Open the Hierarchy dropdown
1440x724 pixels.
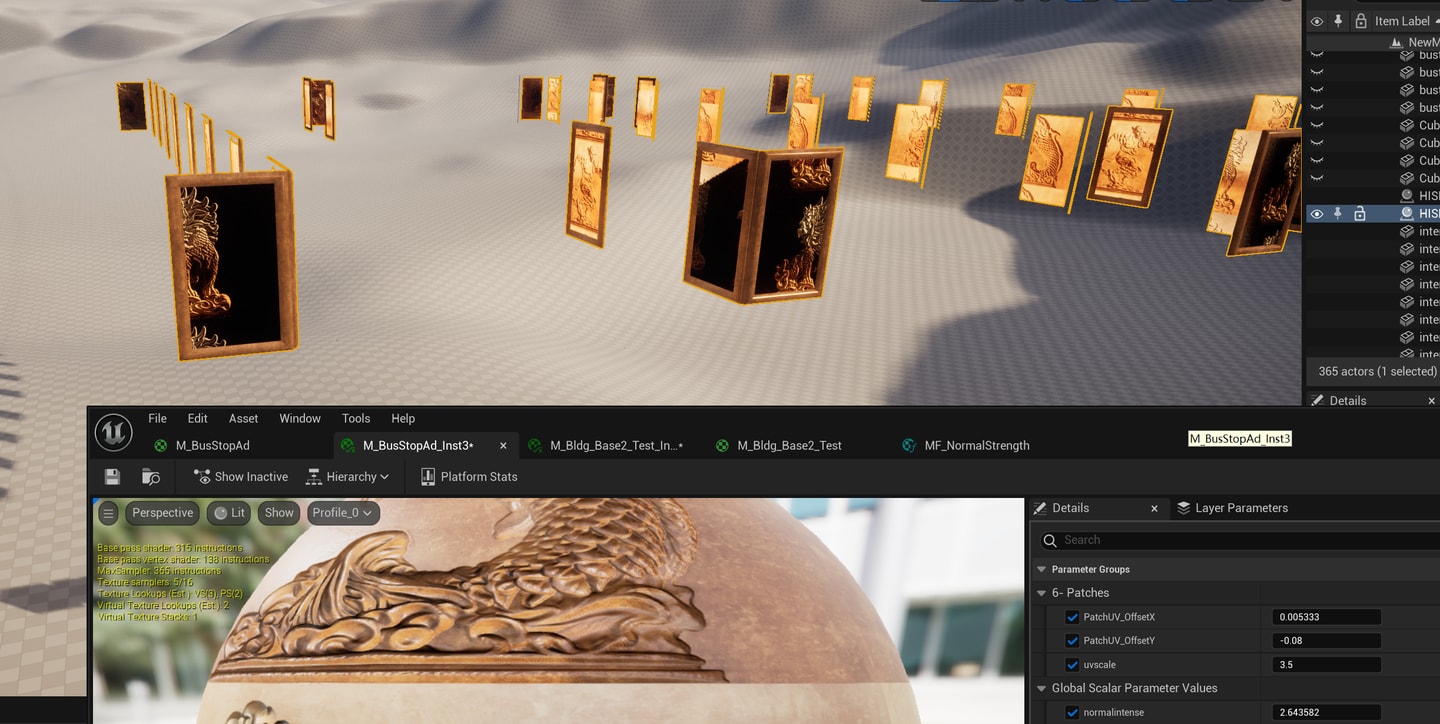347,477
